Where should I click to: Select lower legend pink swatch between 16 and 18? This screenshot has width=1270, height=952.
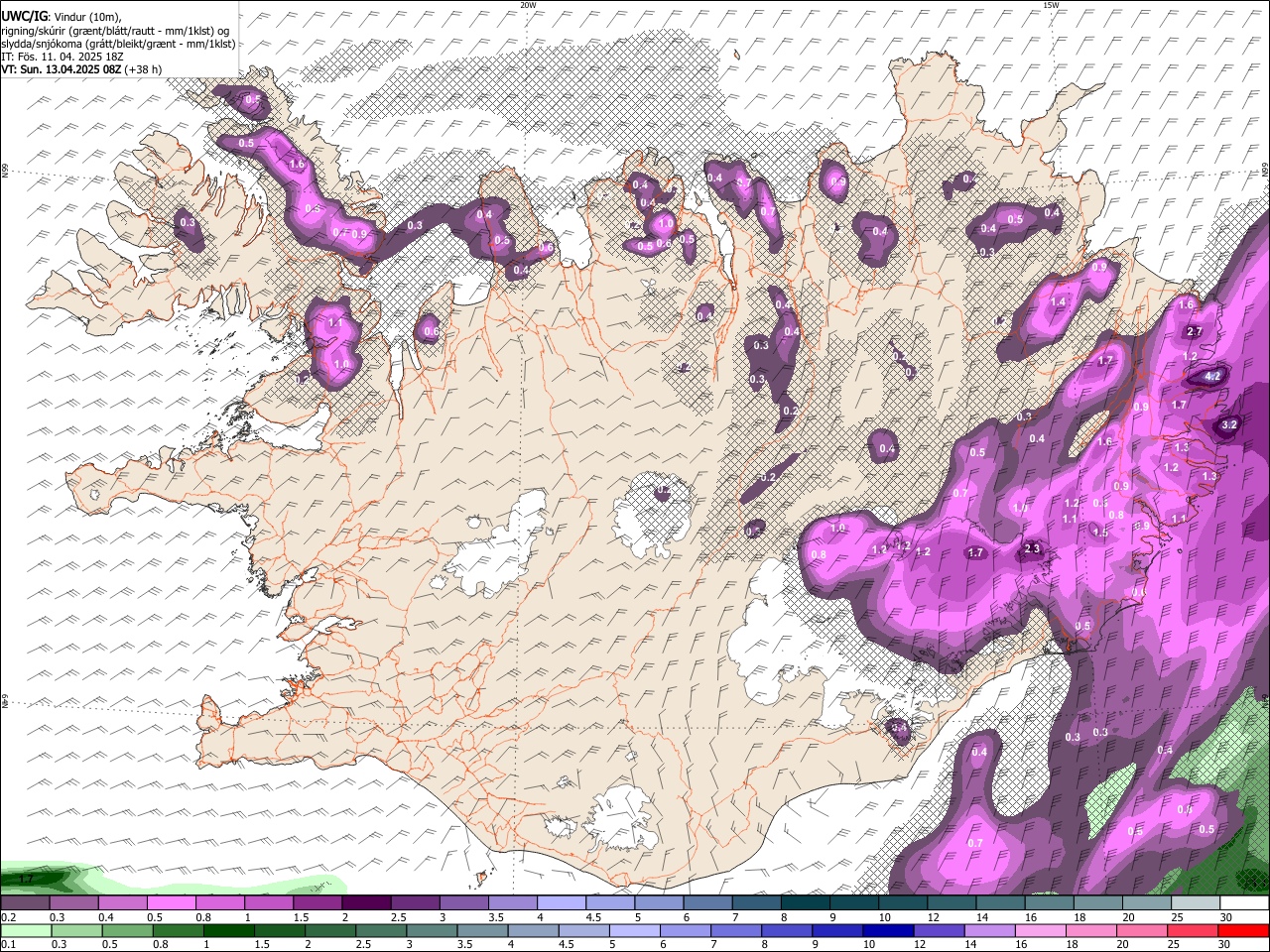coord(1039,931)
